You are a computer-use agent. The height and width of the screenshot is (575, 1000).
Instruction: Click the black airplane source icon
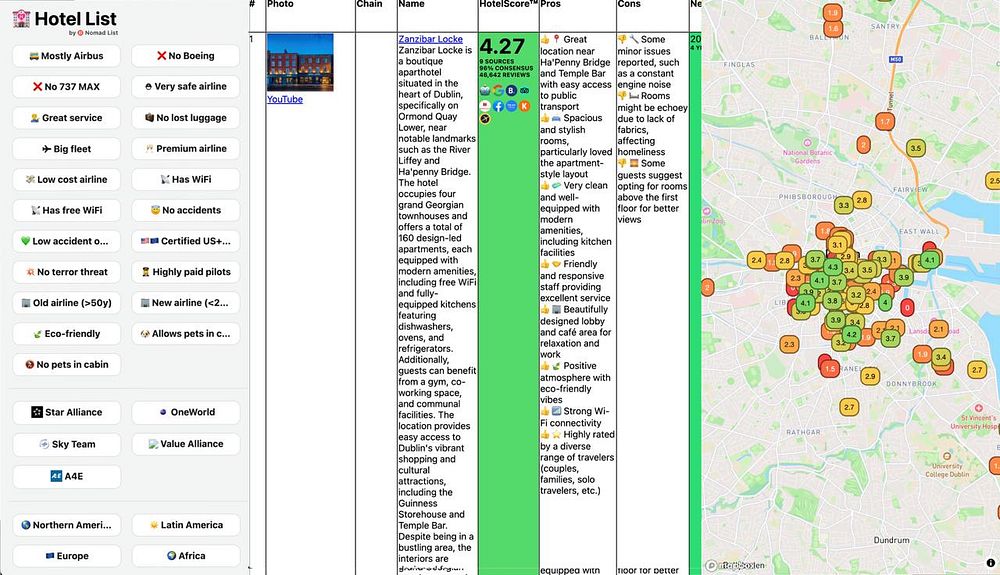pyautogui.click(x=485, y=119)
